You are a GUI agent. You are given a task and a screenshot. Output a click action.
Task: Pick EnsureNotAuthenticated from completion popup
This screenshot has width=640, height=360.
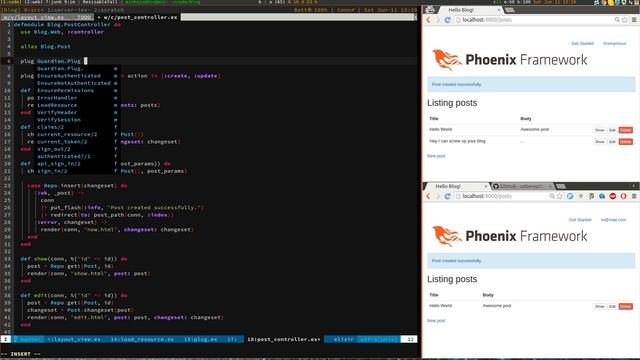(77, 83)
